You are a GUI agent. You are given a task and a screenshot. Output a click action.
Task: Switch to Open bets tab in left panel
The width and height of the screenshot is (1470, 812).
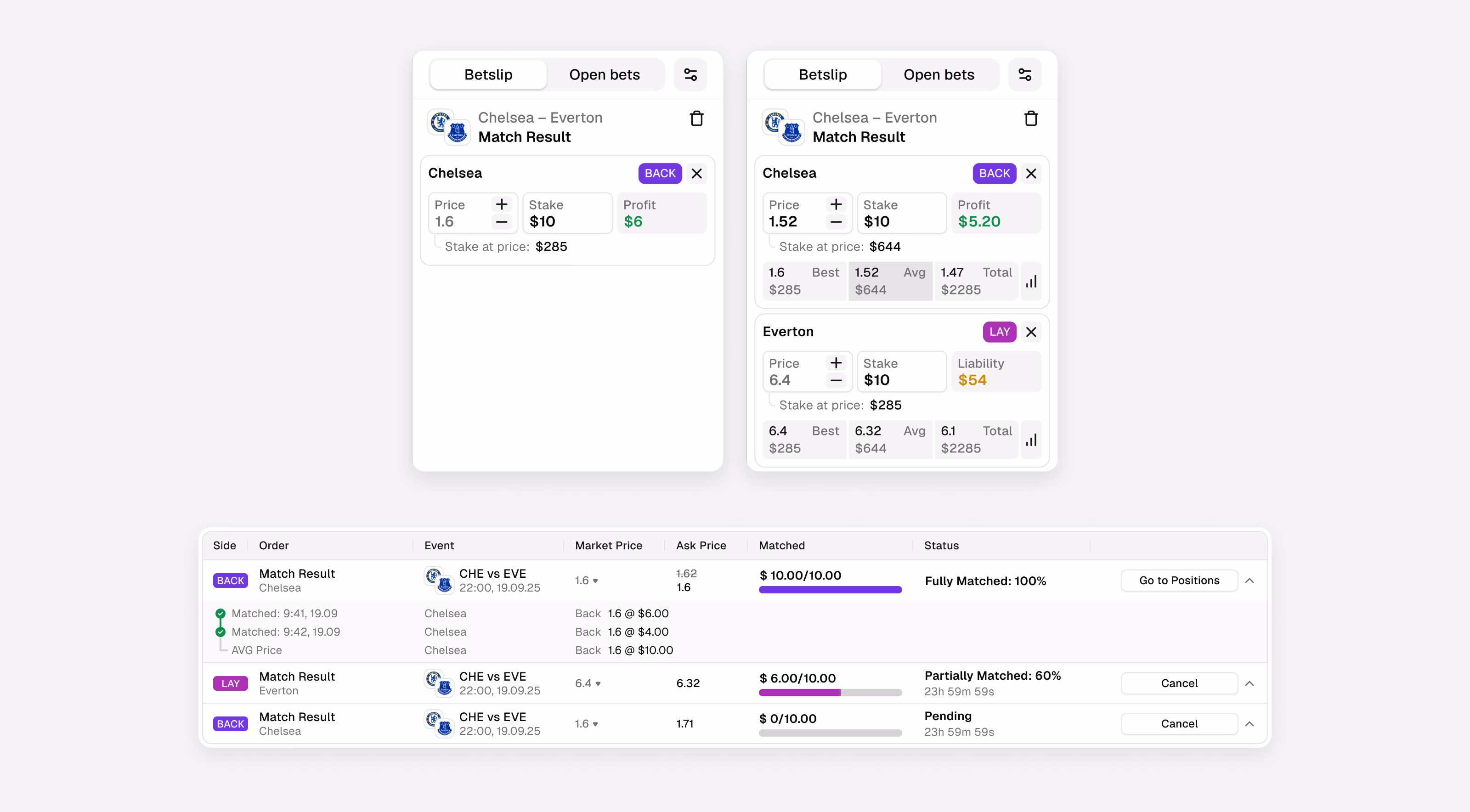[605, 75]
